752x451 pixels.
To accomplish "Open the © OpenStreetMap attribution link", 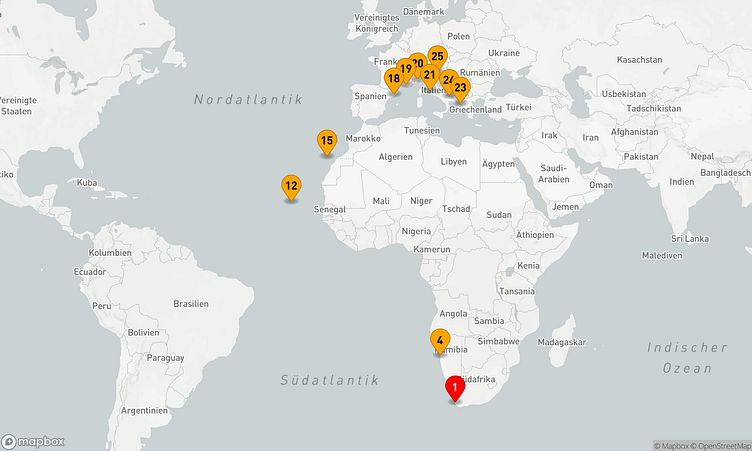I will point(724,445).
